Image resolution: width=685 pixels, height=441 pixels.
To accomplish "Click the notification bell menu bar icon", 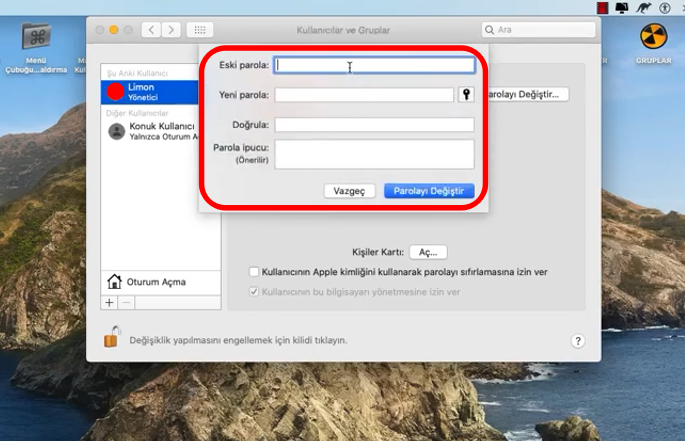I will point(621,7).
